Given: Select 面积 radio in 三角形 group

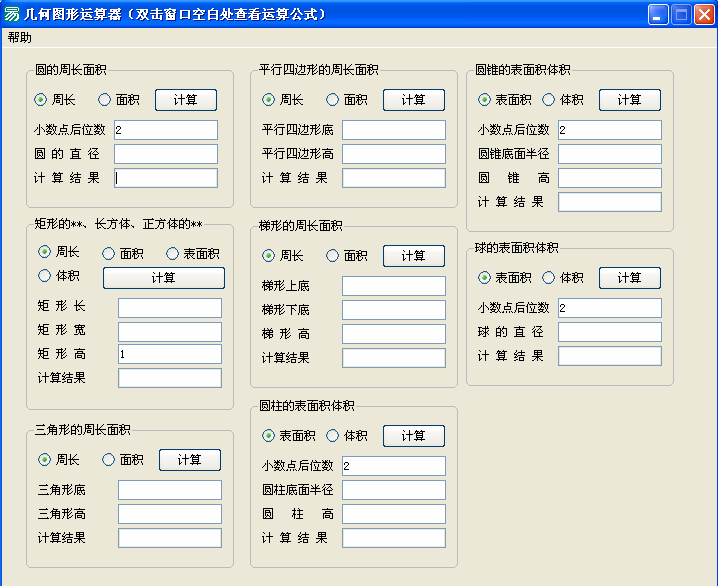Looking at the screenshot, I should point(109,460).
